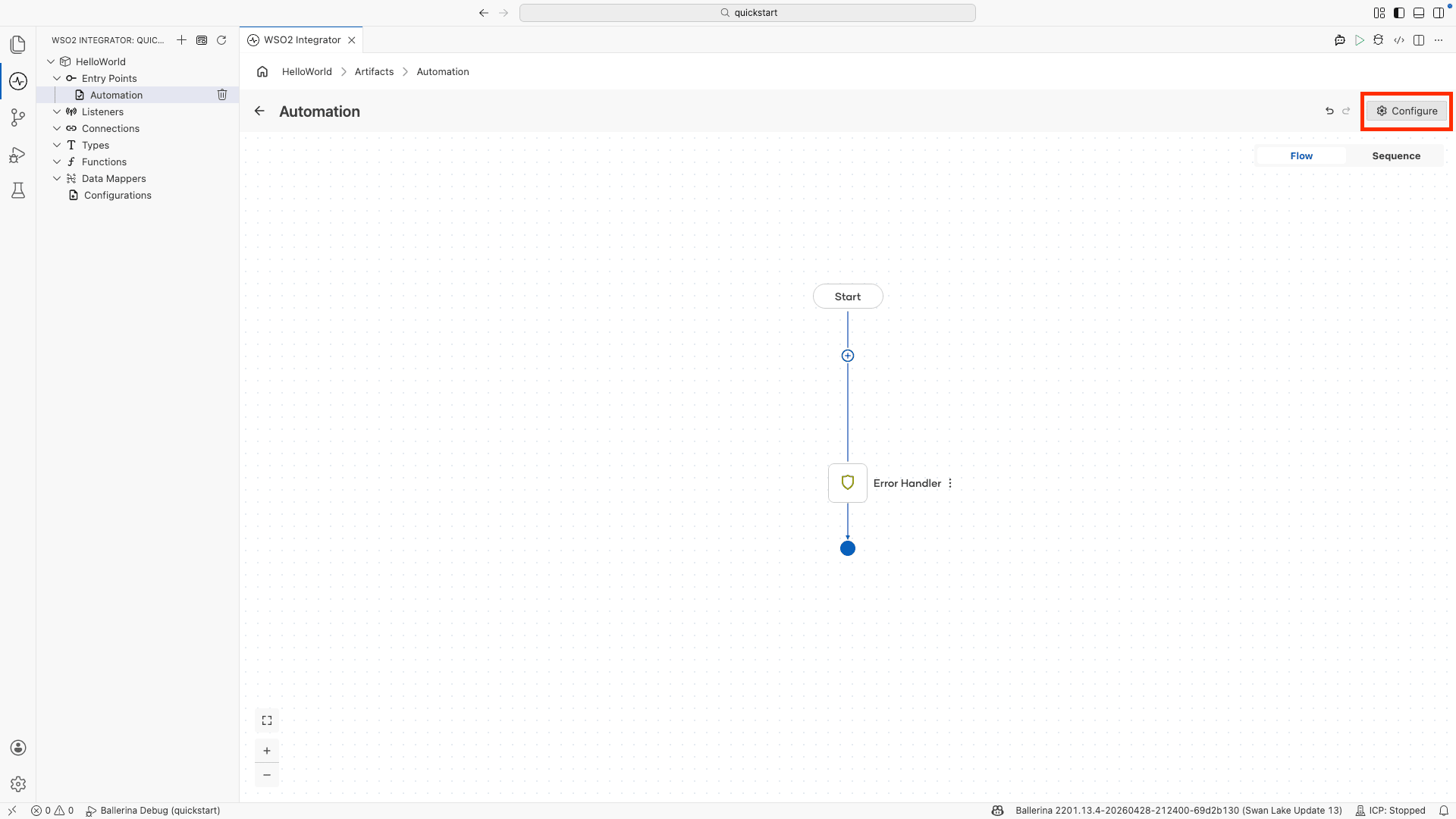Screen dimensions: 1456x819
Task: Open the WSO2 Integrator activity bar icon
Action: coord(18,81)
